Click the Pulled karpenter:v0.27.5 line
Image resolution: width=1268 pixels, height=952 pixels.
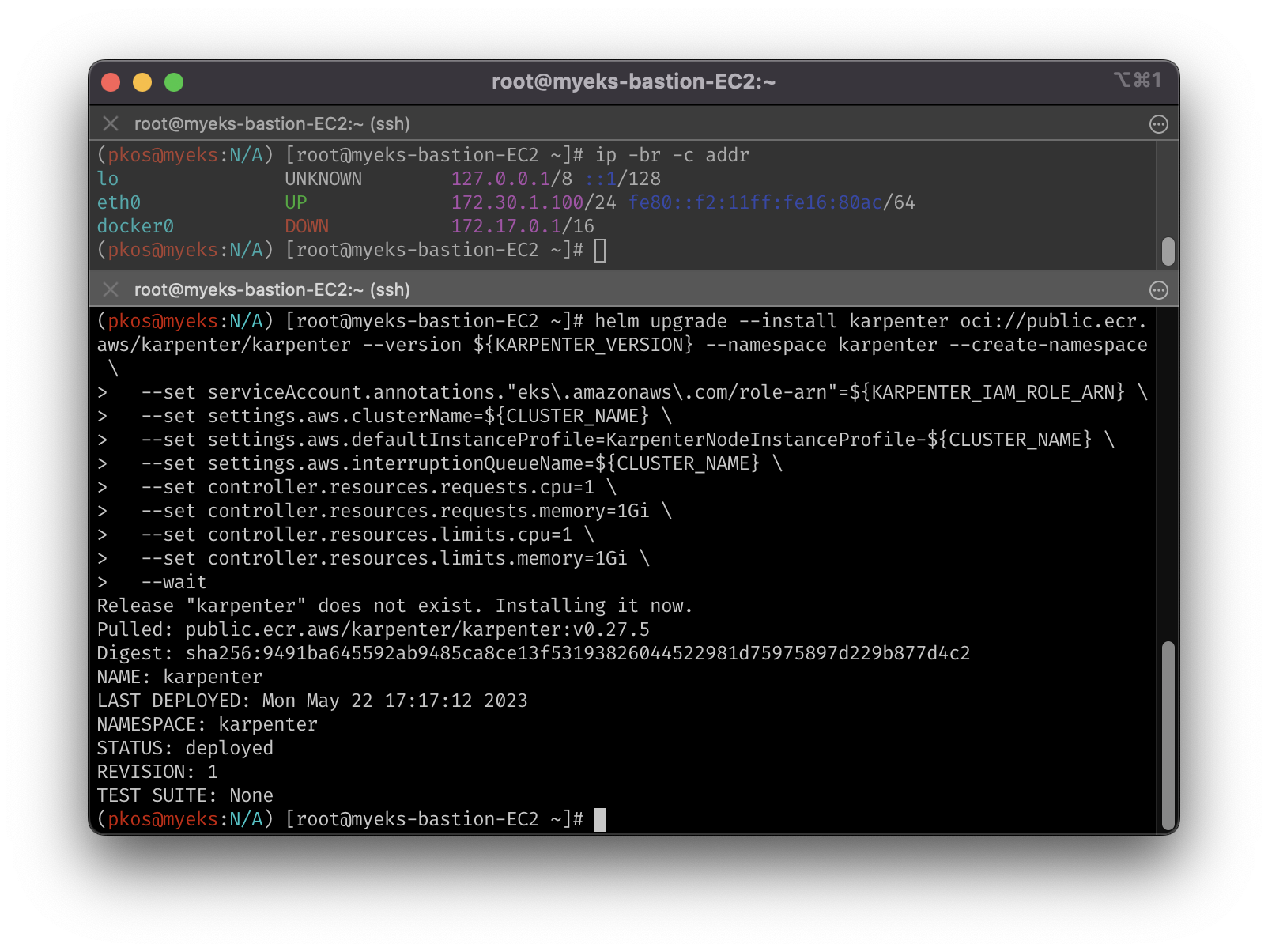(373, 629)
